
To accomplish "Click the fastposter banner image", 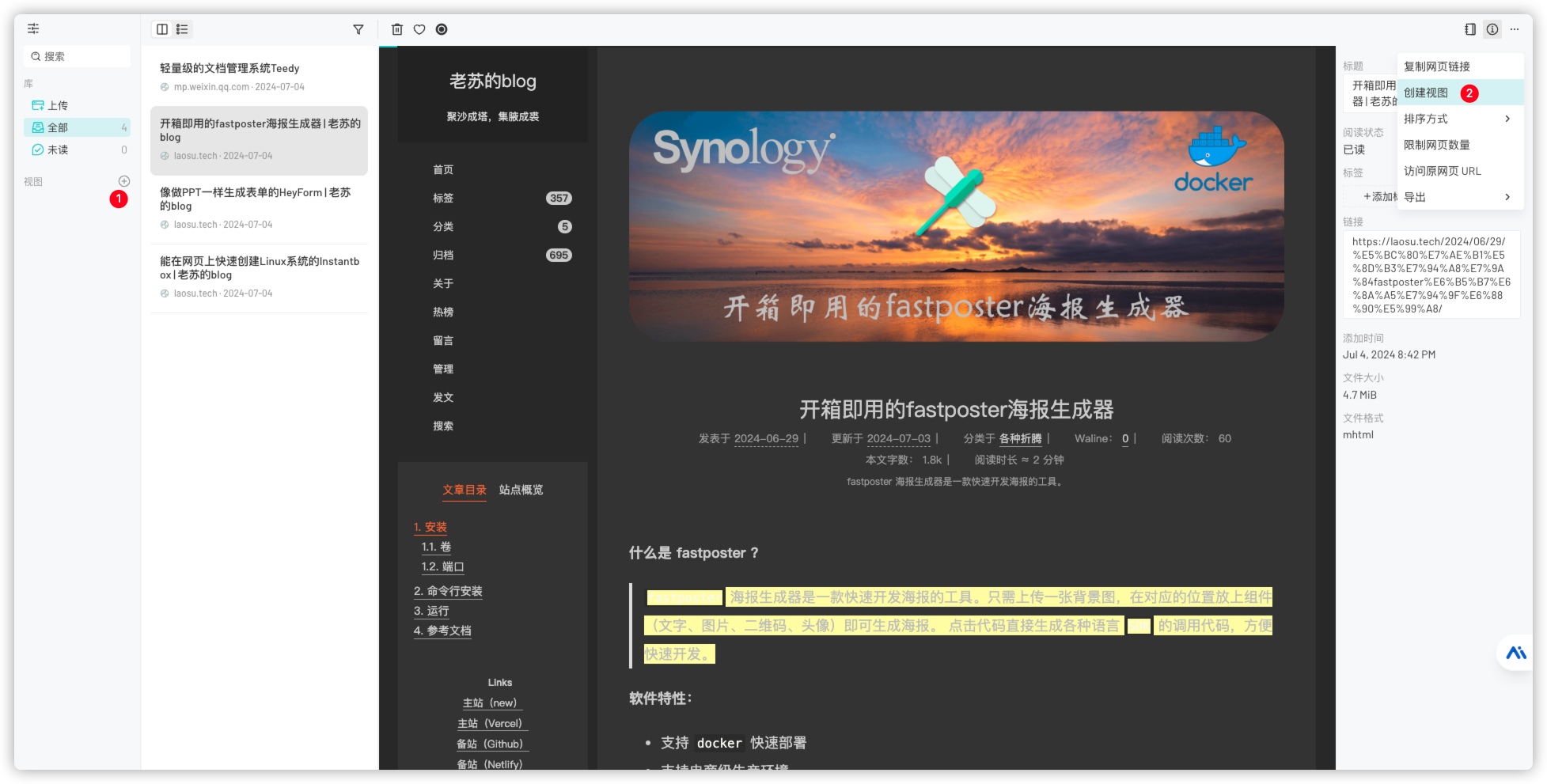I will pos(956,226).
